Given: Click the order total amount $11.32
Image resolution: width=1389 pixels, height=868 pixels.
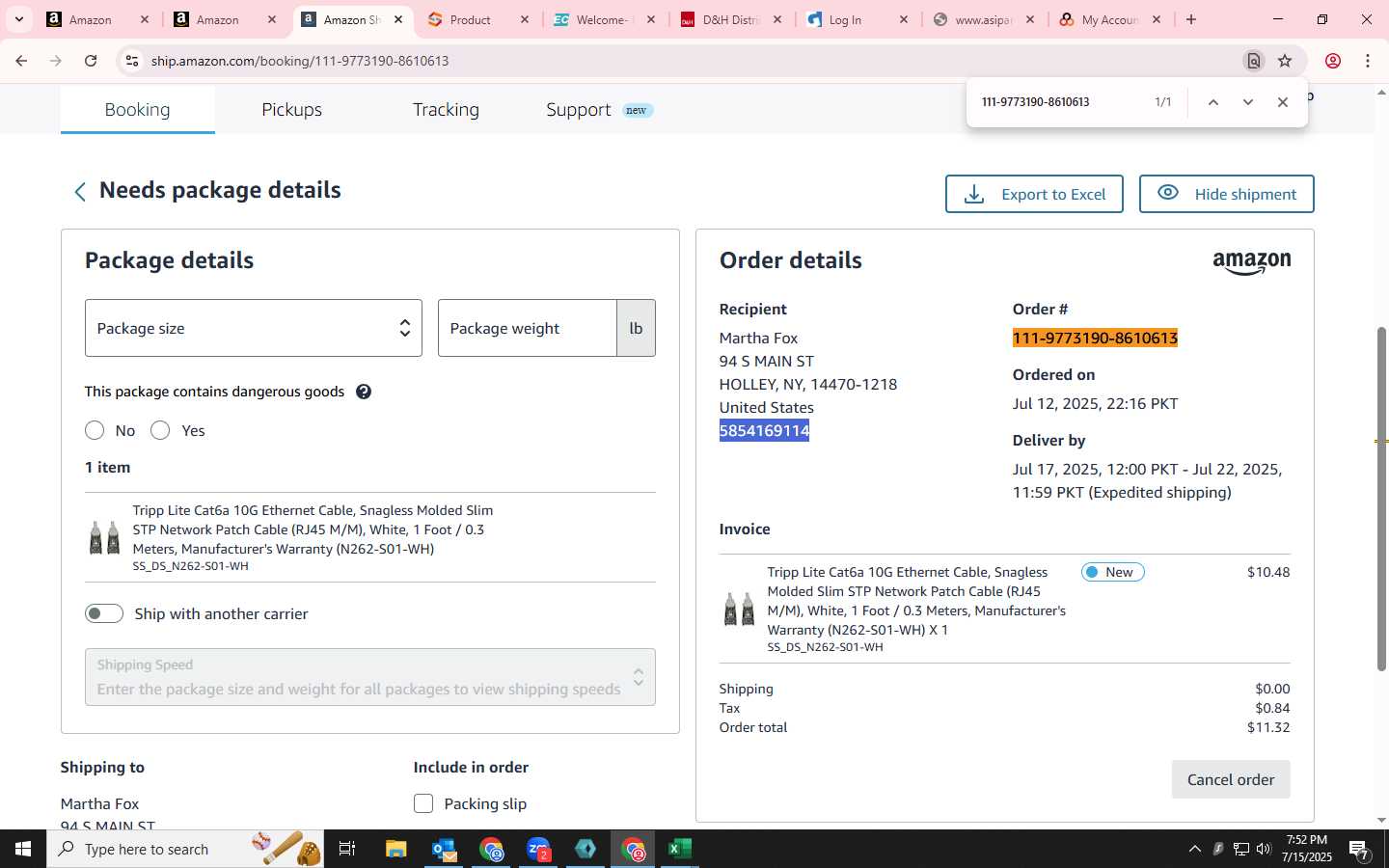Looking at the screenshot, I should [x=1268, y=727].
